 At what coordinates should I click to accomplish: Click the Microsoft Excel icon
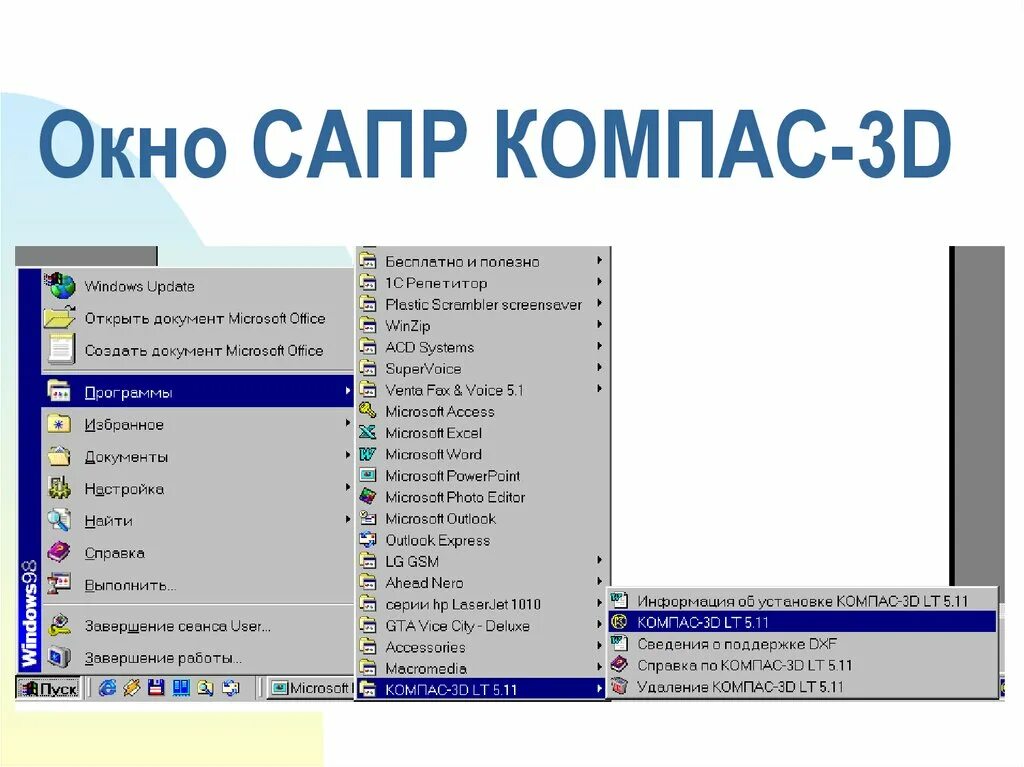point(368,432)
